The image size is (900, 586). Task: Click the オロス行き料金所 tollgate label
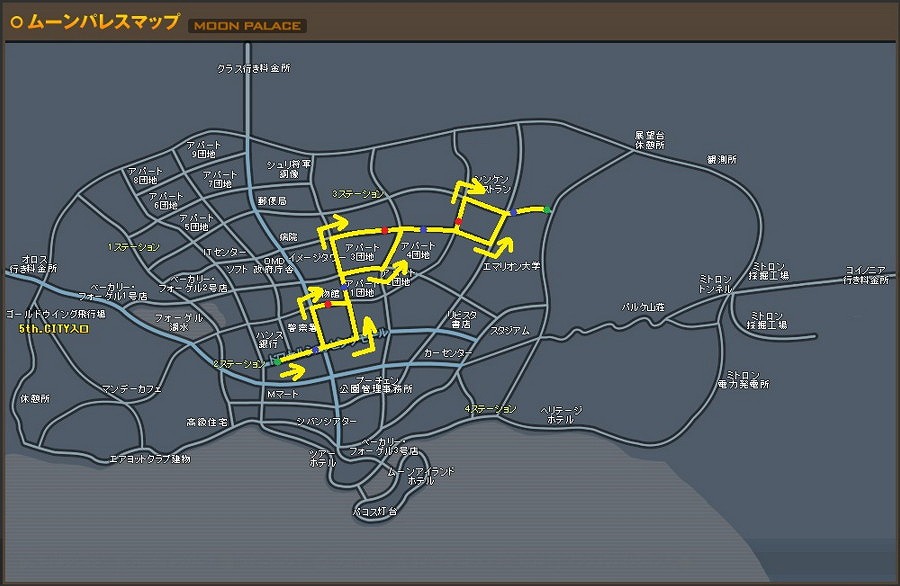click(x=33, y=263)
